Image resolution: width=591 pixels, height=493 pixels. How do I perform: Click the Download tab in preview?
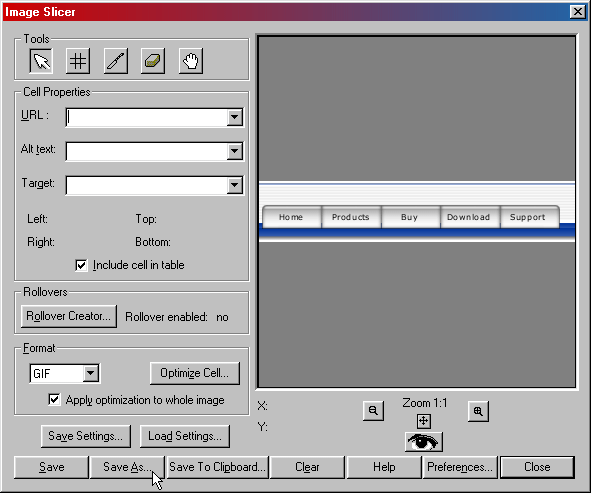469,217
